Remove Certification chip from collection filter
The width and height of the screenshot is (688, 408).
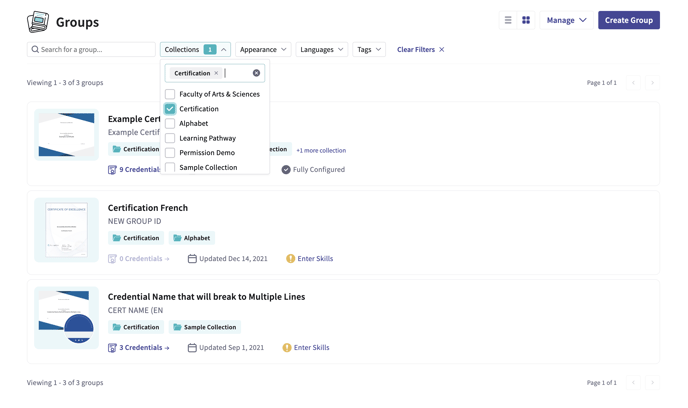pos(216,73)
